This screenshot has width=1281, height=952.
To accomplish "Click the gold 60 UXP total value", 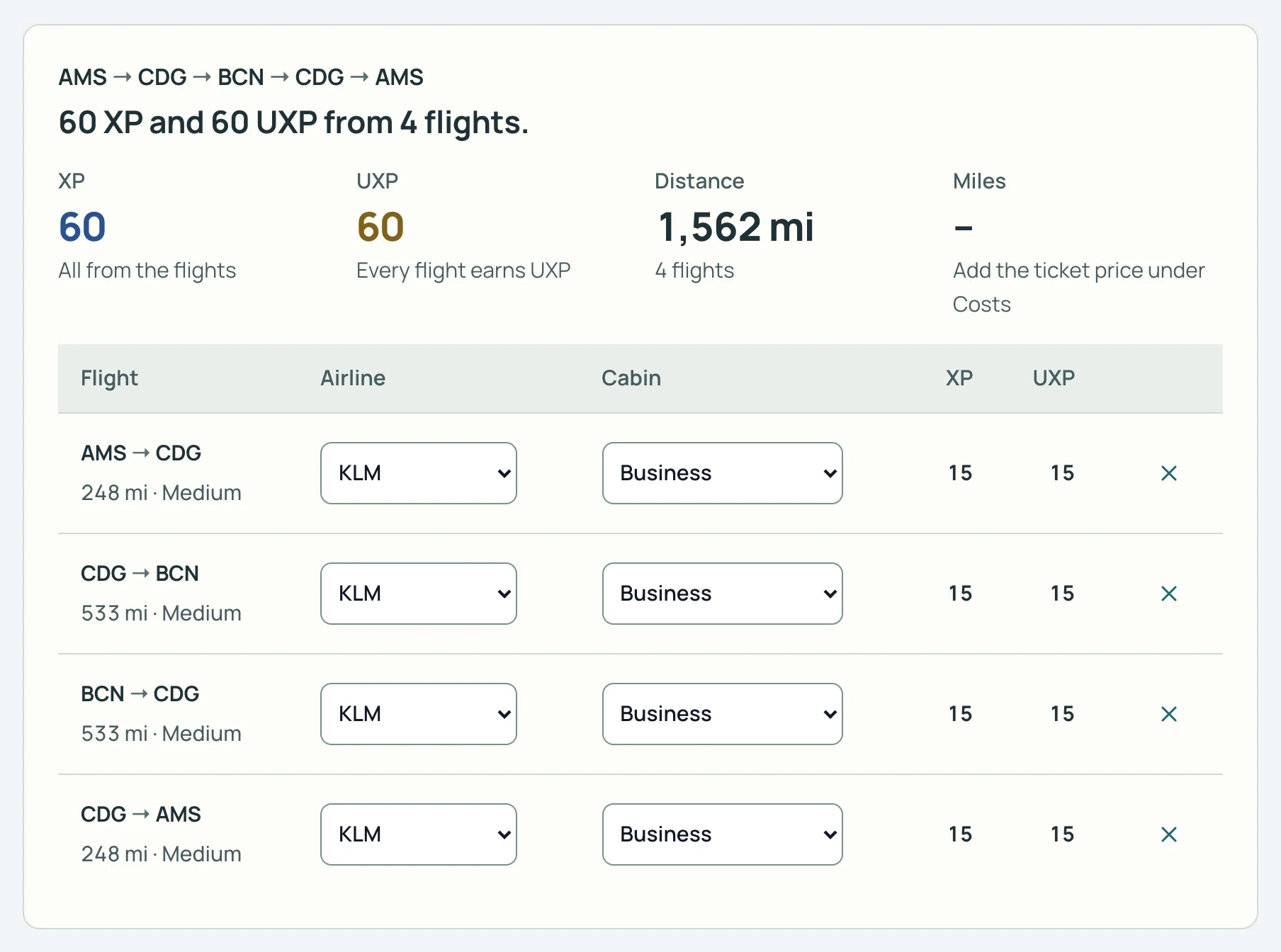I will coord(380,227).
